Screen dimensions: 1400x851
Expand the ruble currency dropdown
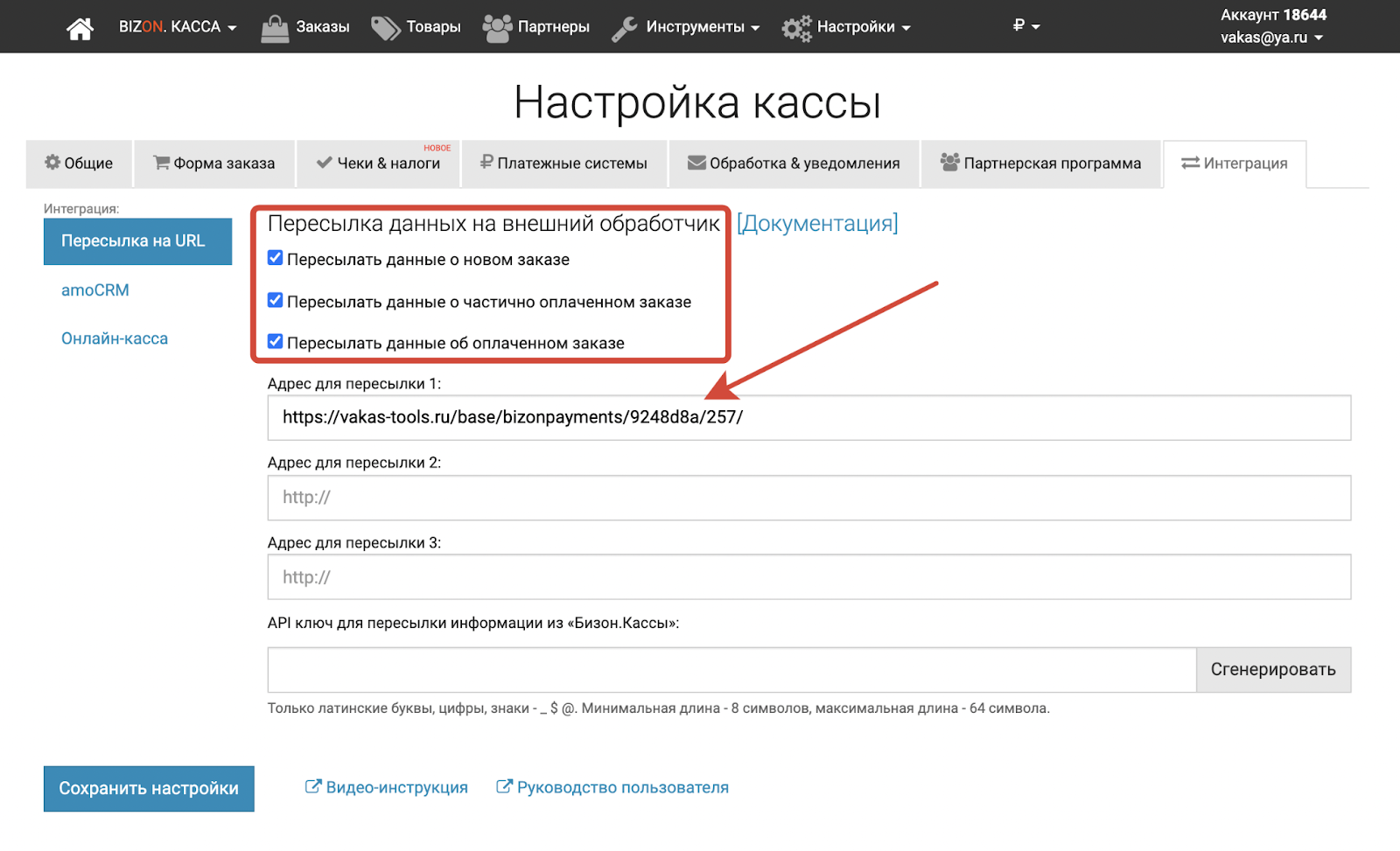pyautogui.click(x=1025, y=26)
